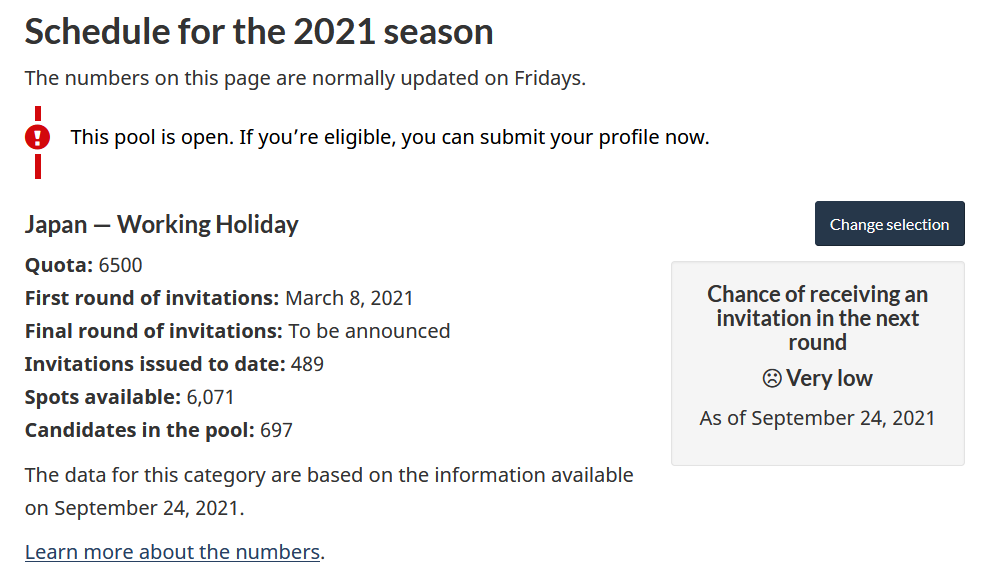Screen dimensions: 989x583
Task: Click the Very low chance label
Action: 829,378
